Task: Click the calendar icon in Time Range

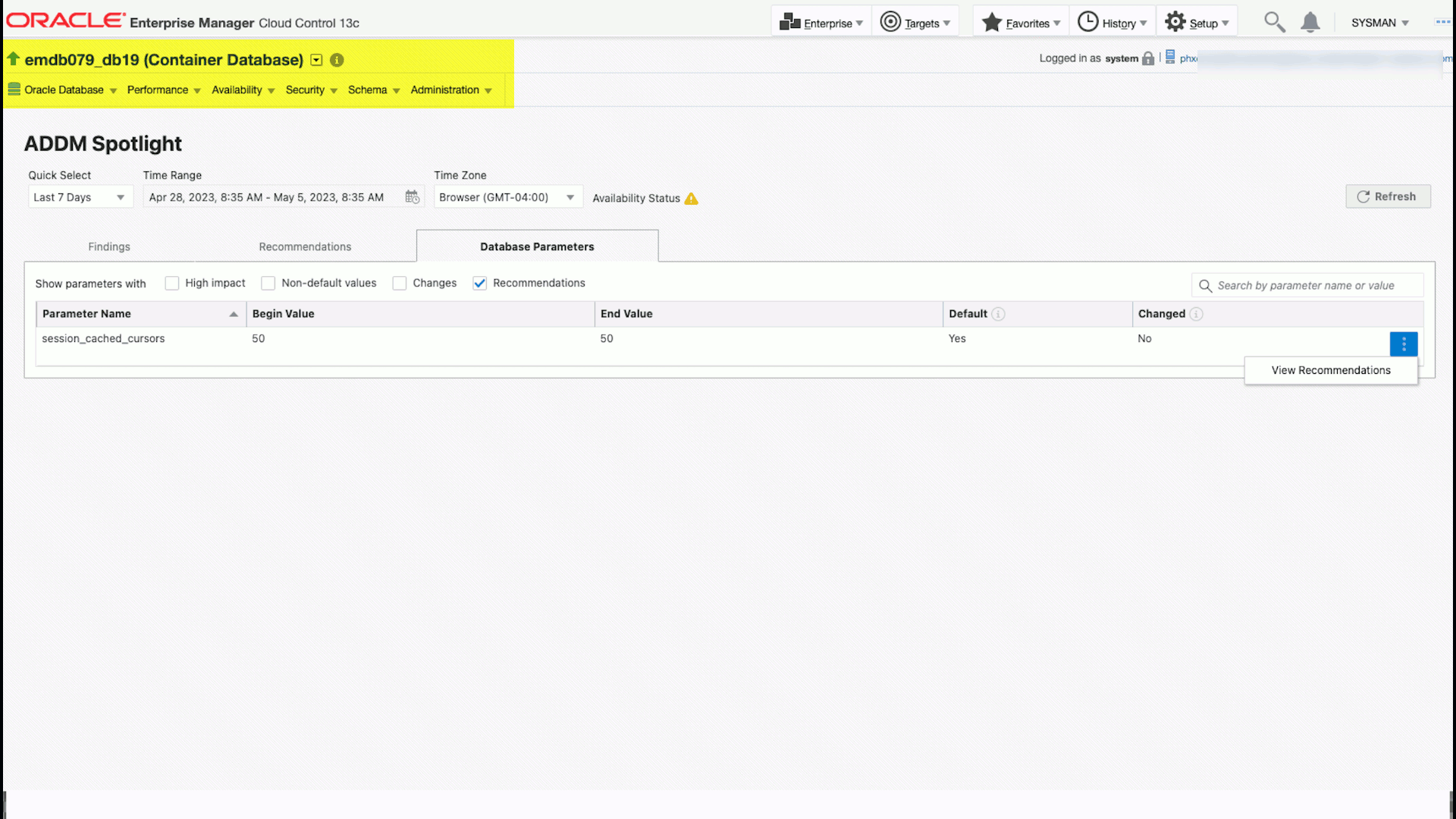Action: coord(412,197)
